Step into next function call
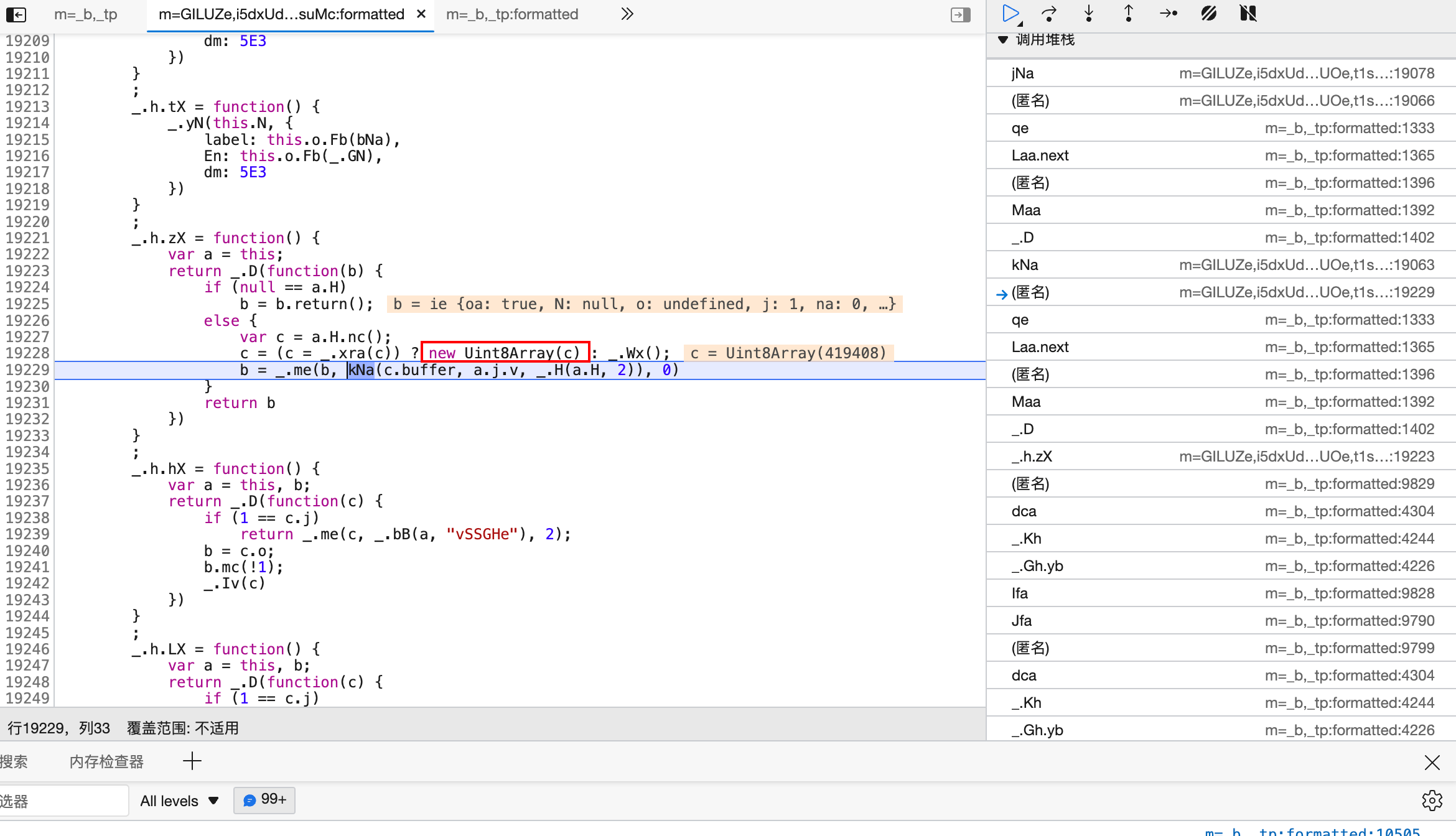Screen dimensions: 1456x836 [x=1089, y=14]
